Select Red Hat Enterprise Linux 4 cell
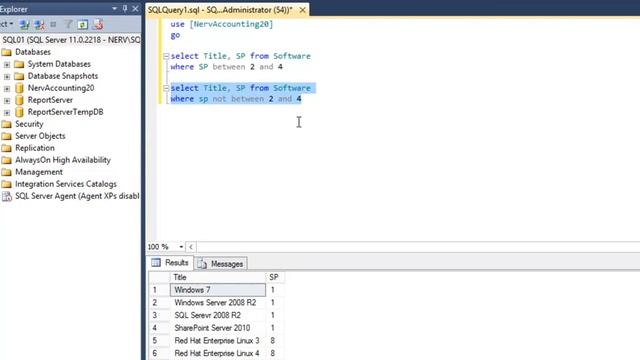Image resolution: width=640 pixels, height=360 pixels. 218,353
